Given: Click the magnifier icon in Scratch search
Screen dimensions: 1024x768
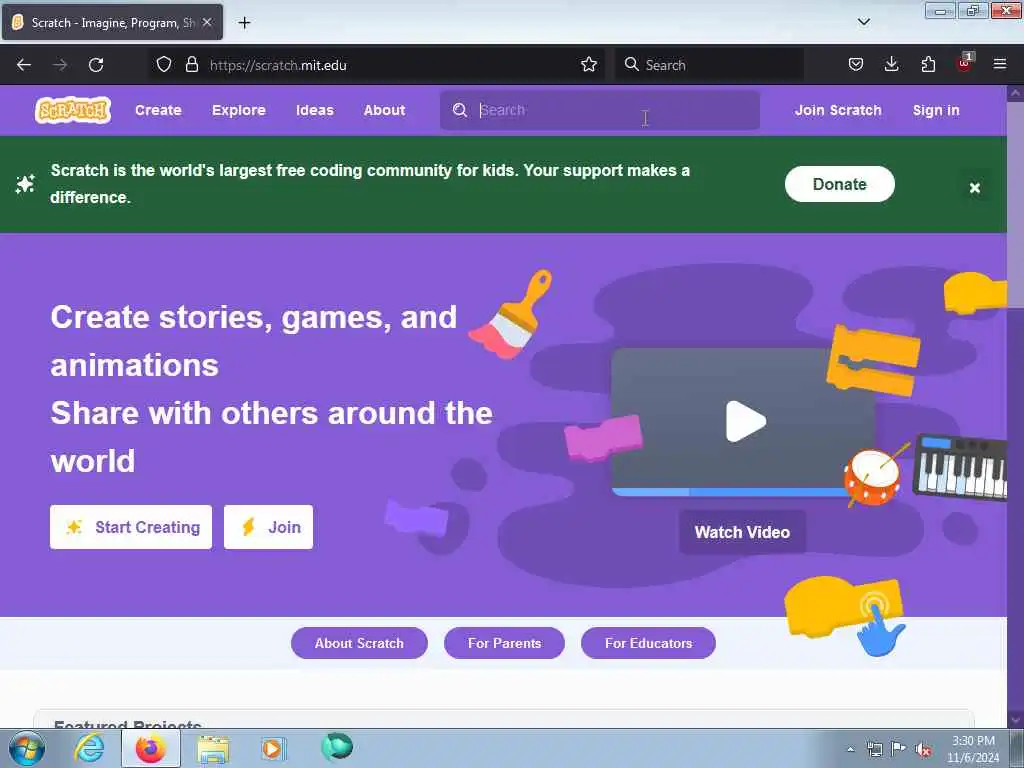Looking at the screenshot, I should pos(460,110).
